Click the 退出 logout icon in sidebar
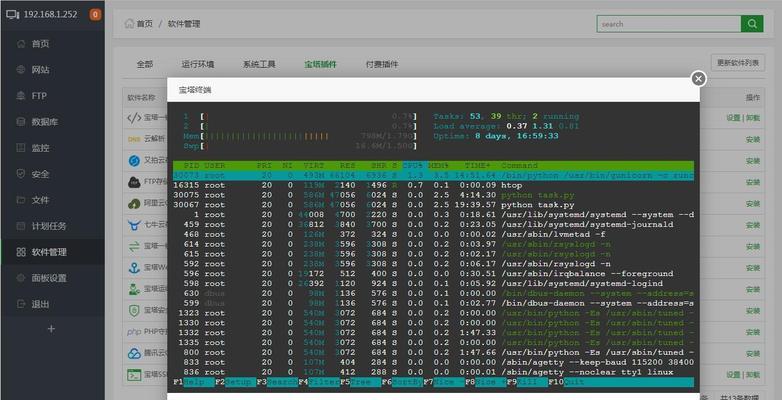 coord(21,304)
